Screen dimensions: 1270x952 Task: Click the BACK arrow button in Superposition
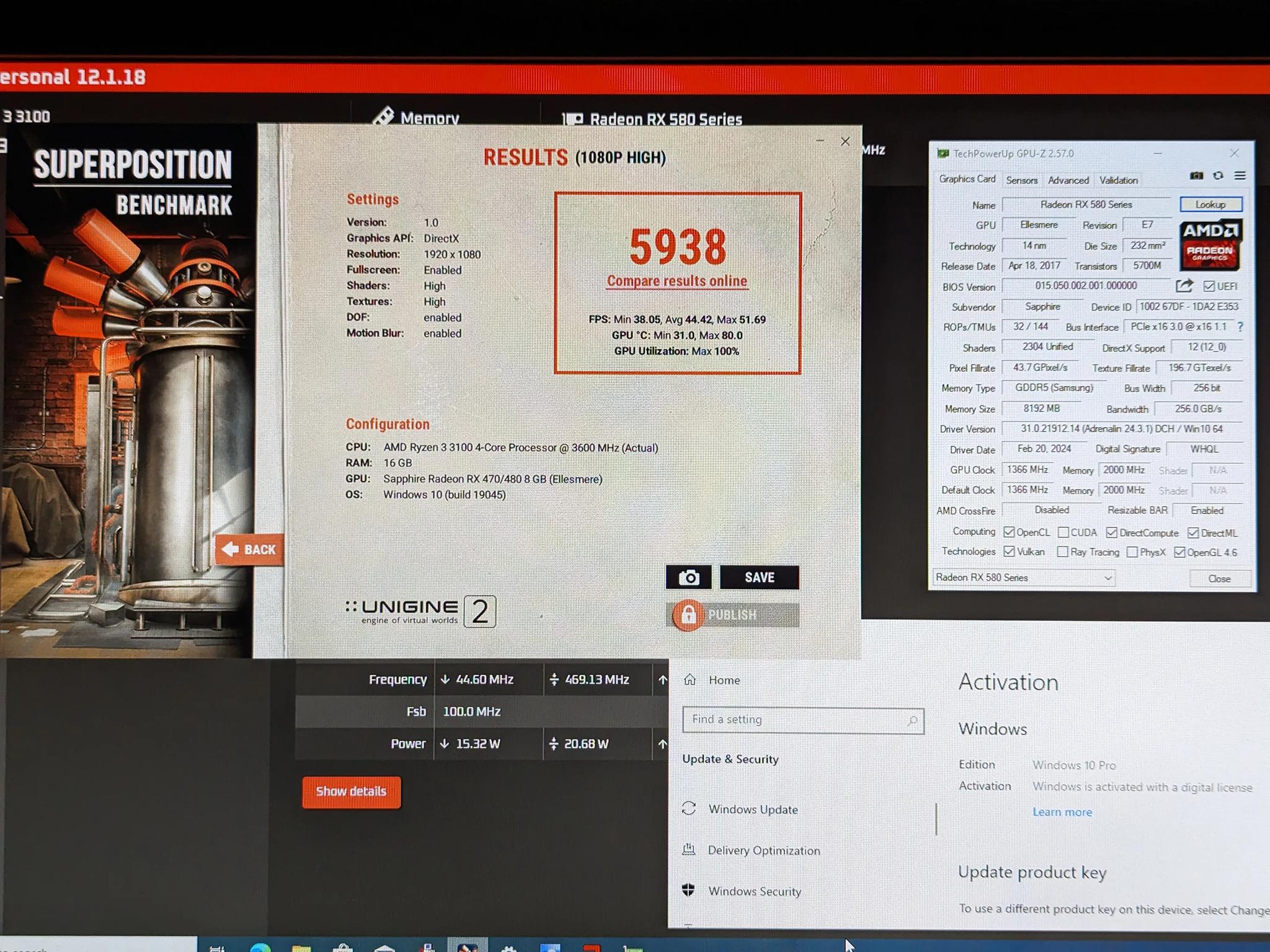click(x=249, y=549)
